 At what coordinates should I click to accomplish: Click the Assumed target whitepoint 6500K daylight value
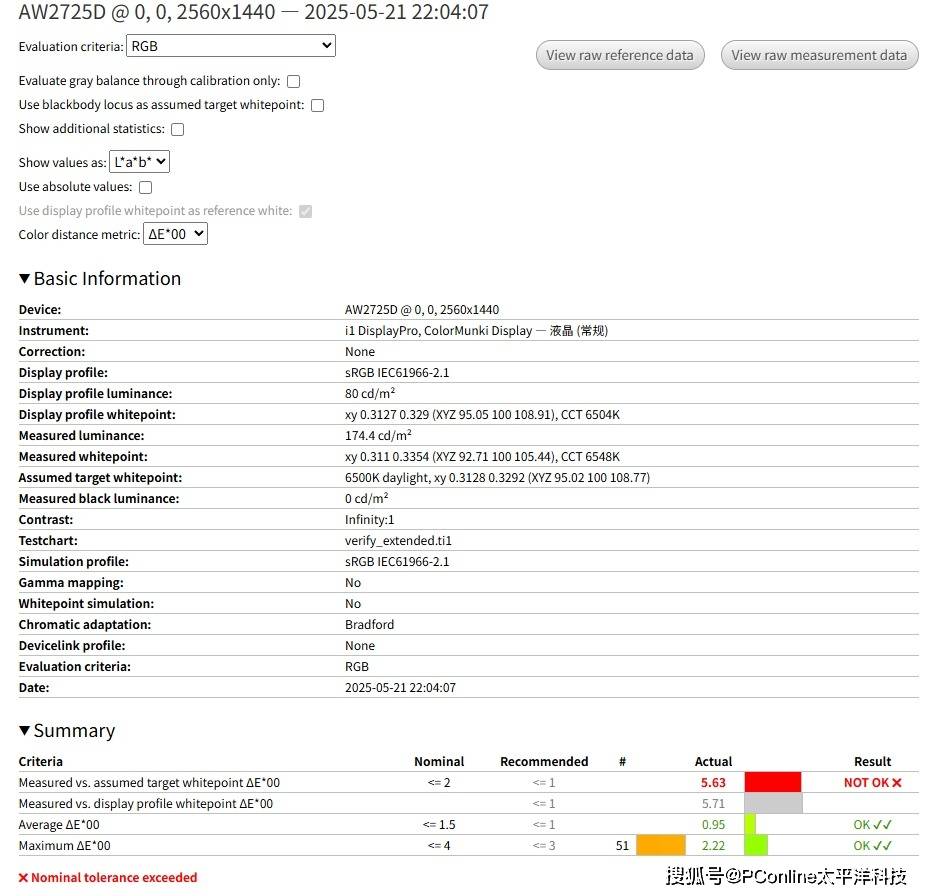point(497,478)
